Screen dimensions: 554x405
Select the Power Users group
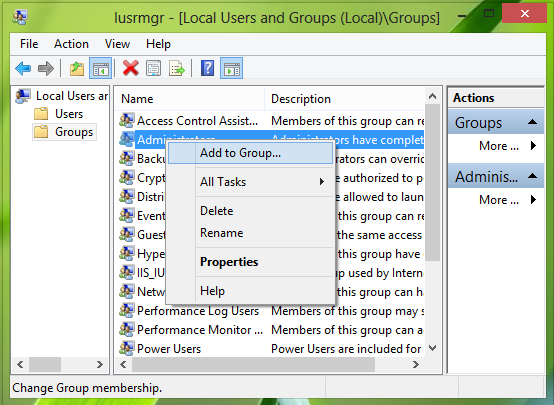pos(169,349)
